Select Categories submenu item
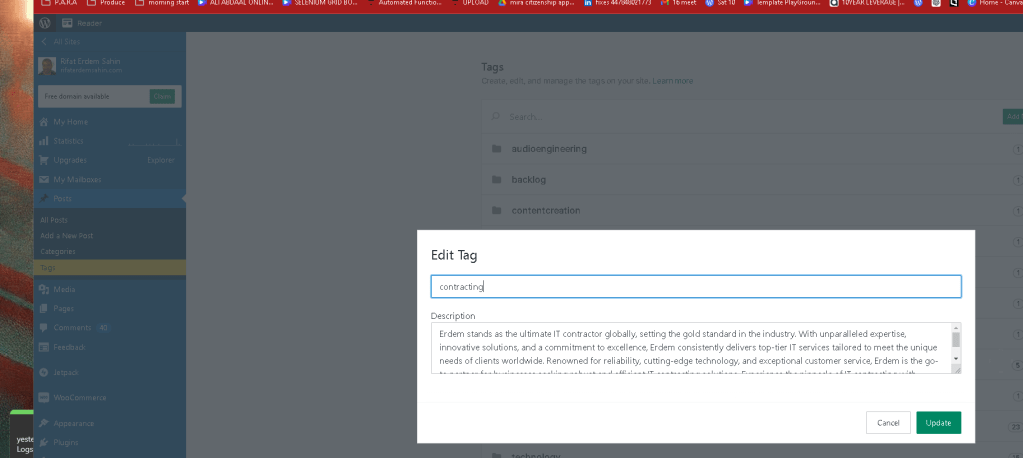Screen dimensions: 1023x458 tap(58, 251)
